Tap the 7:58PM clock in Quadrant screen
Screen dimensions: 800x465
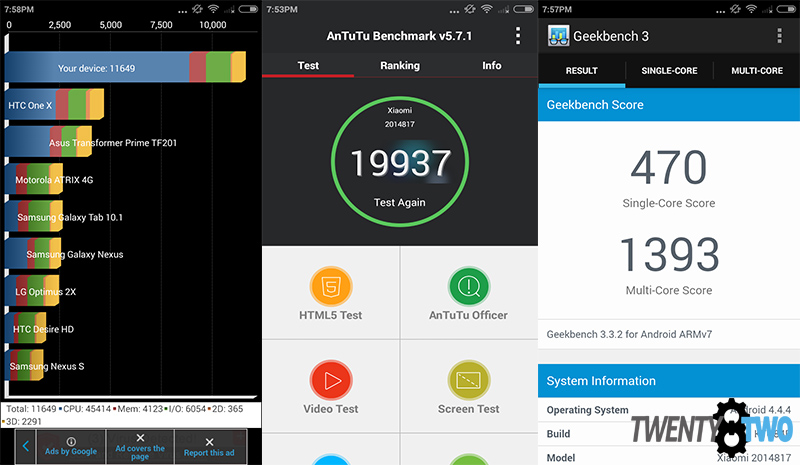[x=19, y=9]
